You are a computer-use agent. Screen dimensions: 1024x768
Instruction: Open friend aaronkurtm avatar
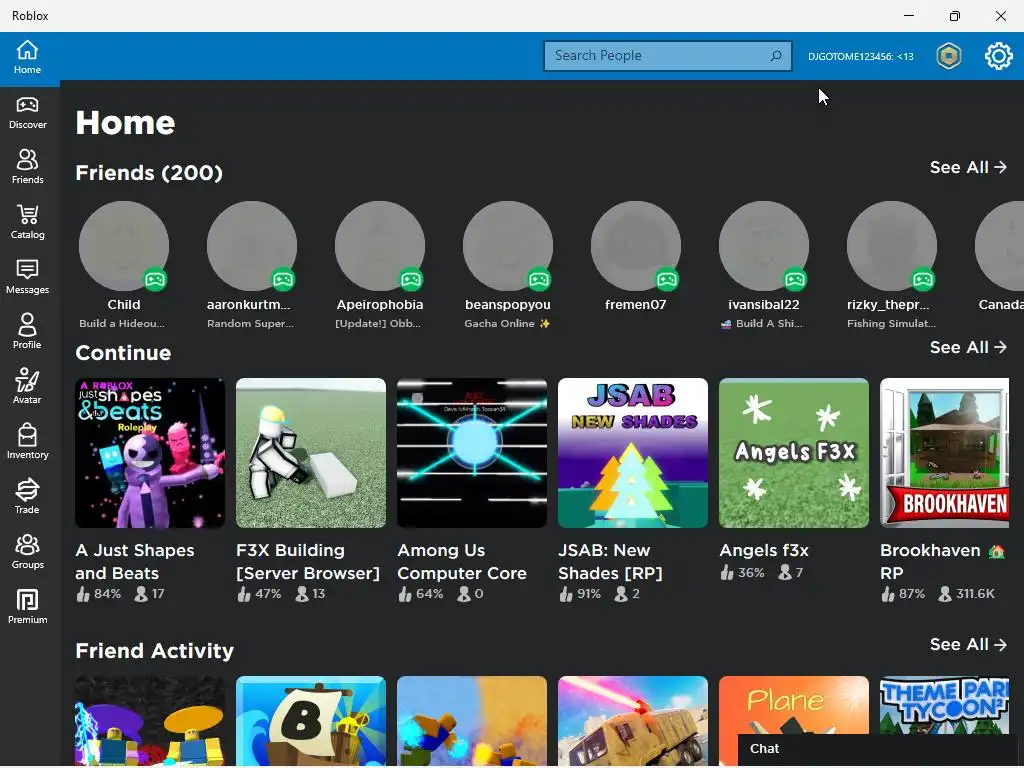[252, 246]
